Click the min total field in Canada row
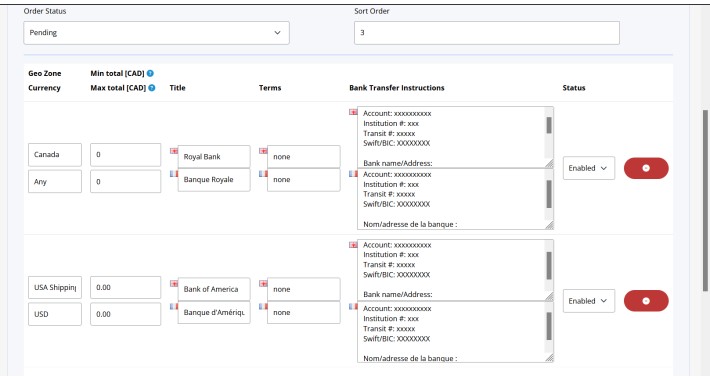This screenshot has width=710, height=380. tap(125, 155)
